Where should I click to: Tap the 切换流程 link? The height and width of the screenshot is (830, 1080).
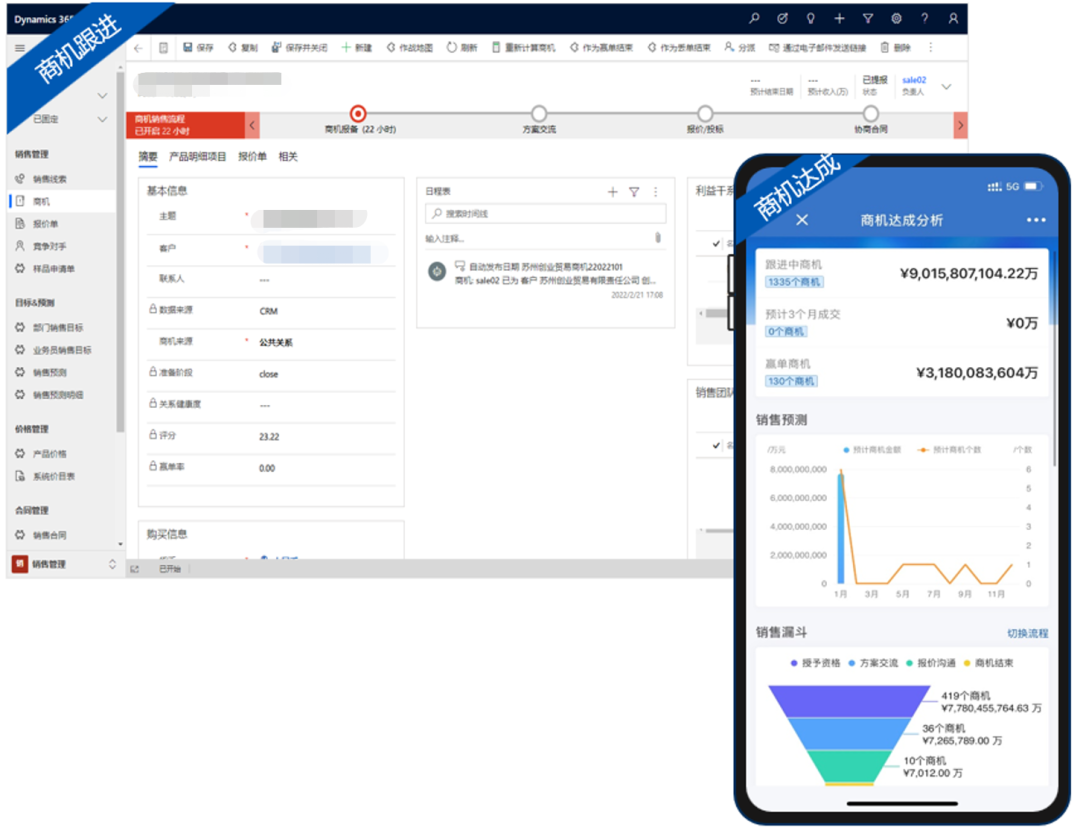[1027, 633]
